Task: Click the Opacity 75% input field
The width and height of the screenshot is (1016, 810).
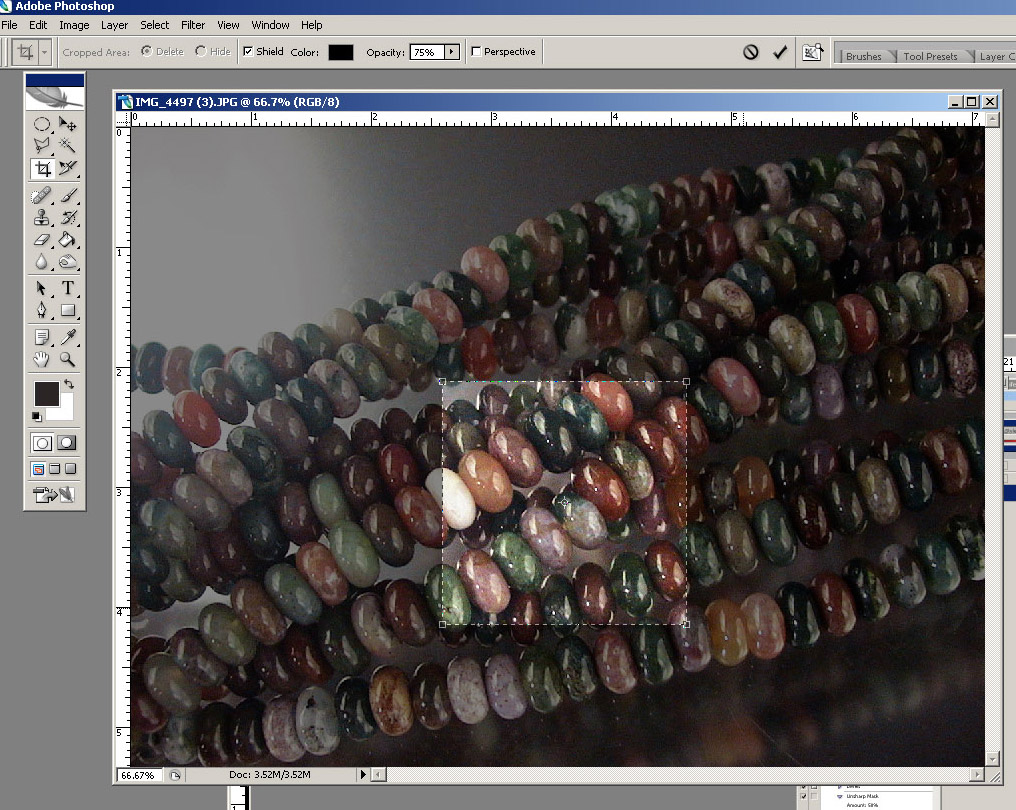Action: coord(427,52)
